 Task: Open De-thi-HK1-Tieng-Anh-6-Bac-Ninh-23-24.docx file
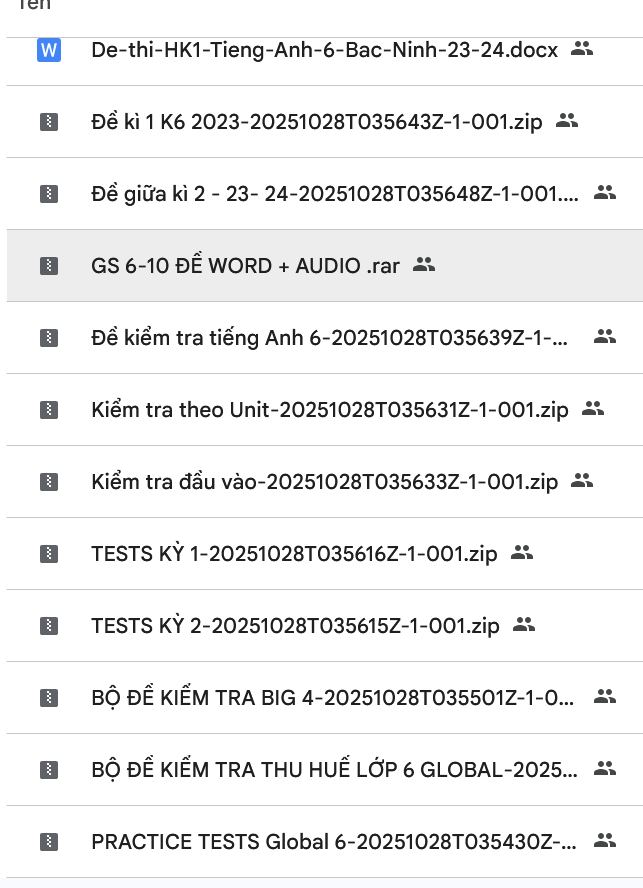(324, 50)
